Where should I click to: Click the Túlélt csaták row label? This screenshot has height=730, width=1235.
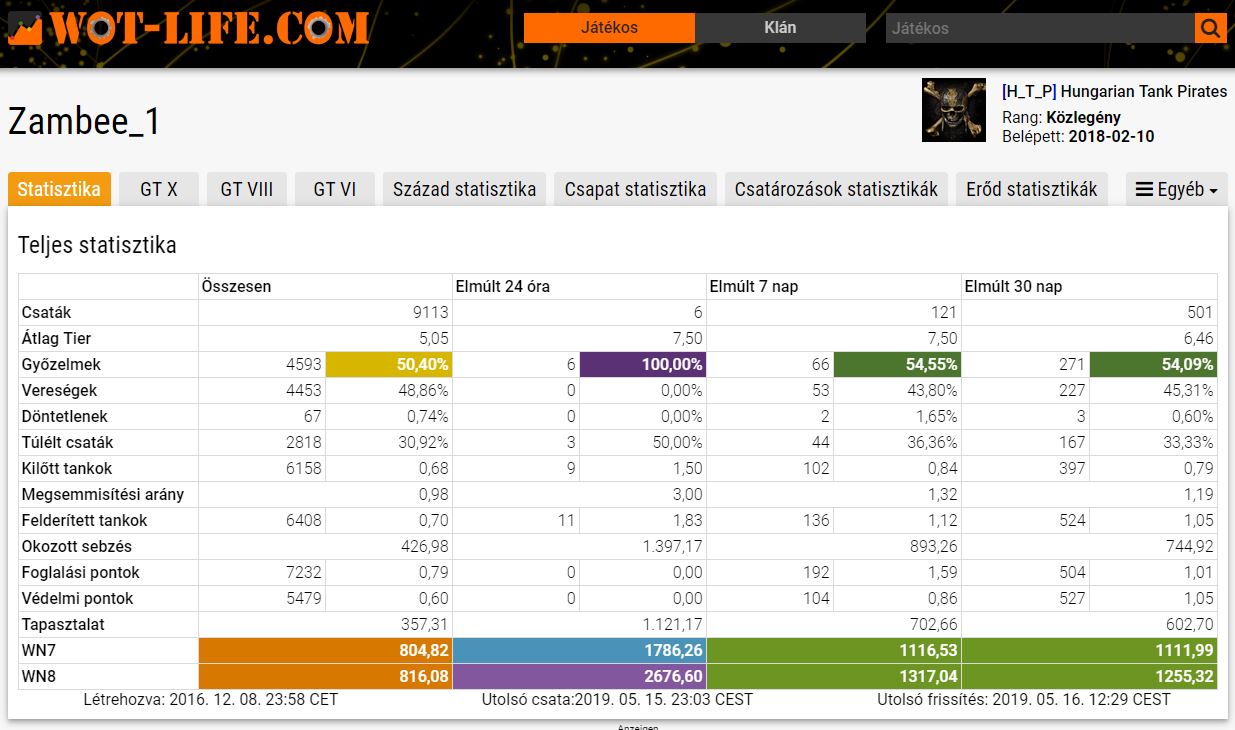(x=68, y=443)
